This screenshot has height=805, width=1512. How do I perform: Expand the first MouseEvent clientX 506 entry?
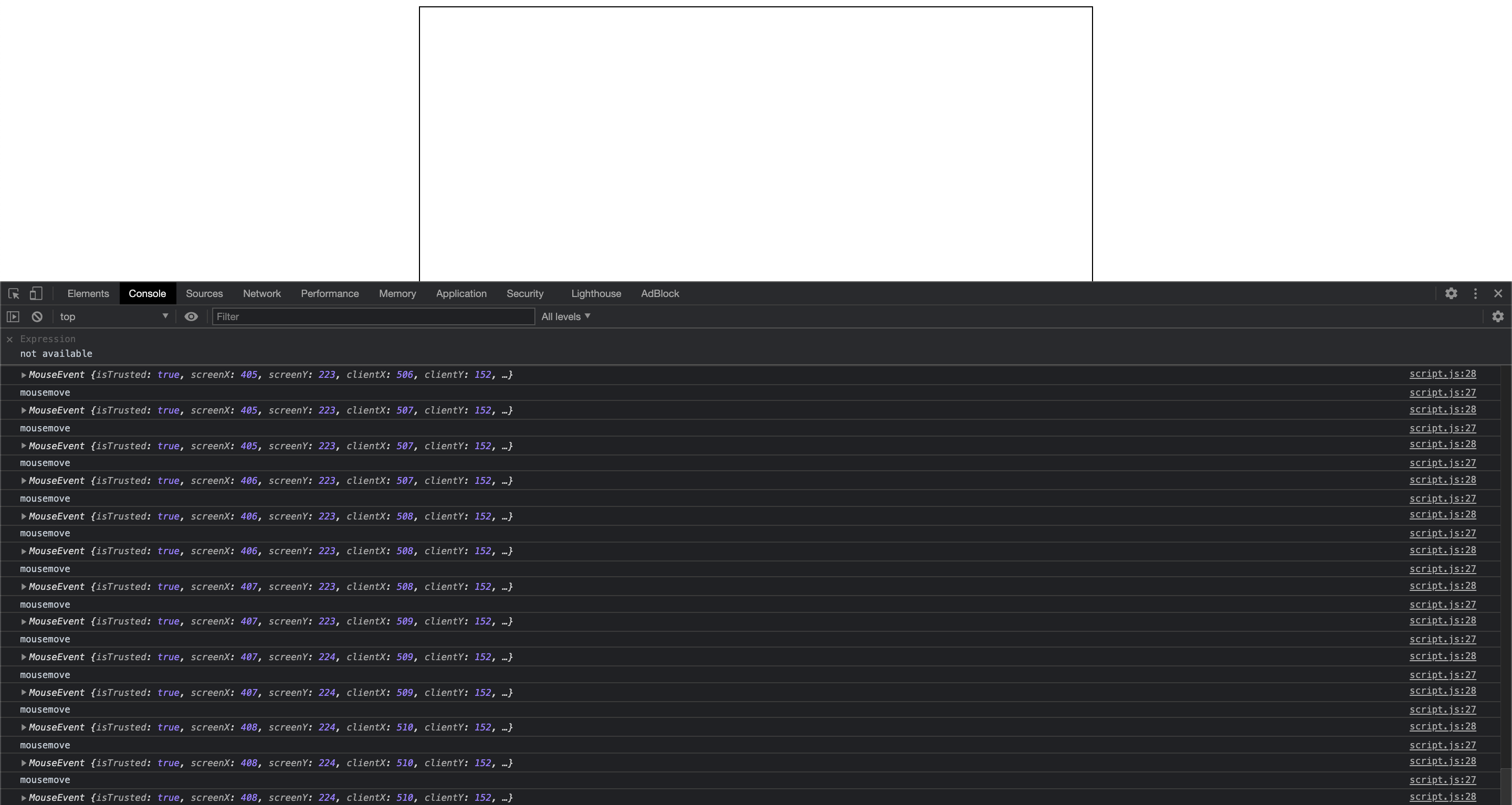(24, 375)
